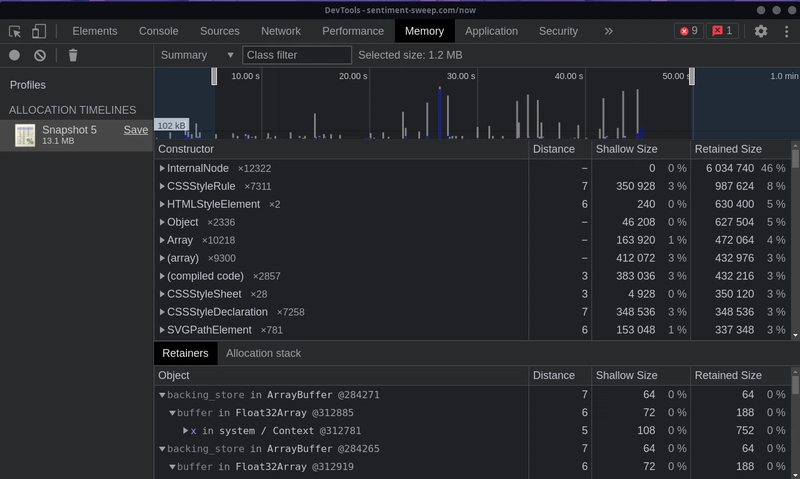Switch to the Allocation stack tab
Screen dimensions: 800x479
tap(264, 354)
